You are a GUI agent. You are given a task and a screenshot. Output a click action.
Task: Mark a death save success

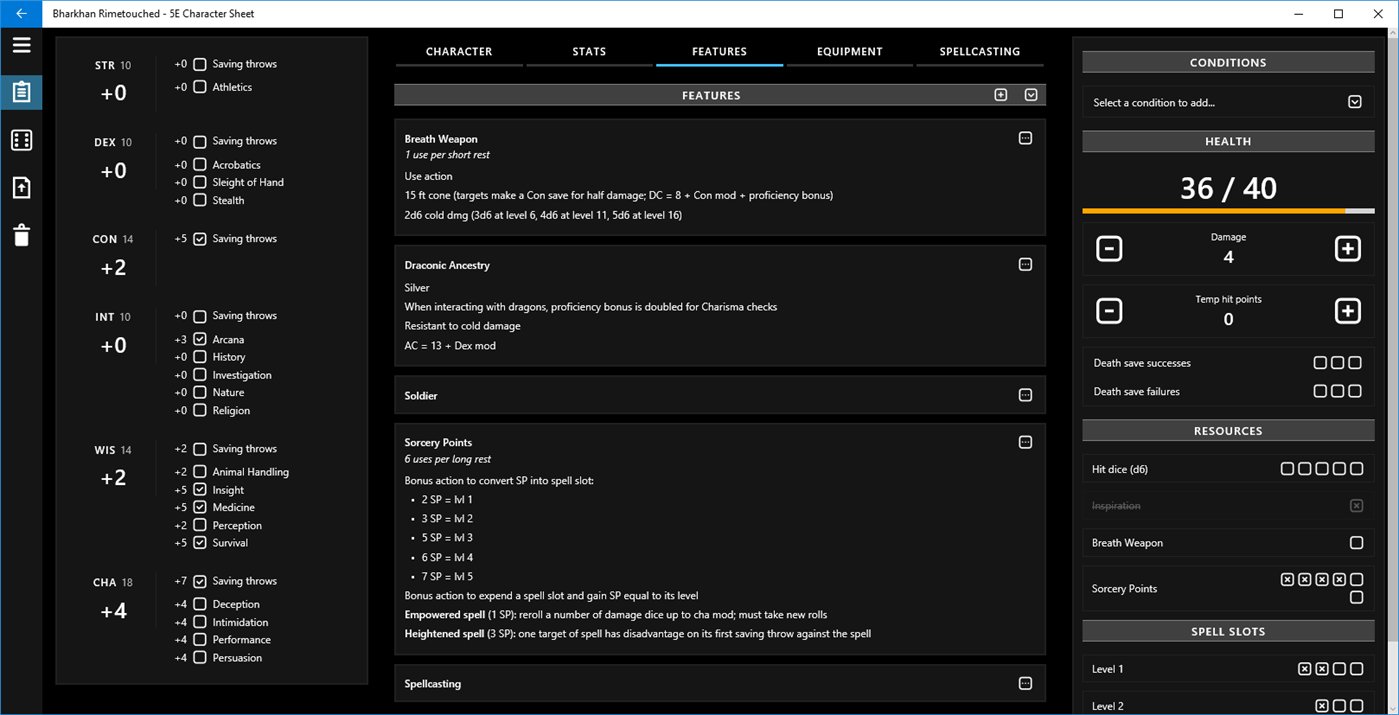(1320, 362)
